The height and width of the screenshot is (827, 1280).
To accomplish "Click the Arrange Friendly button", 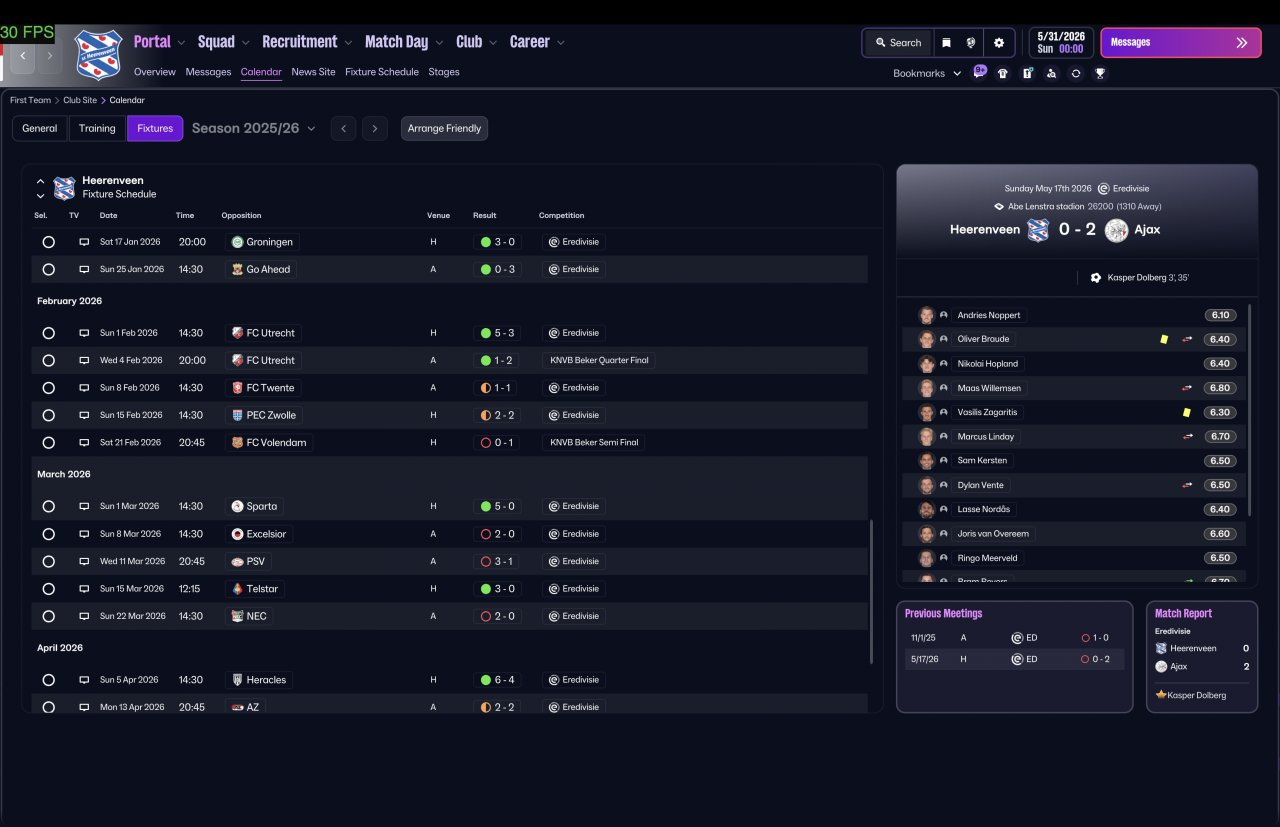I will coord(444,128).
